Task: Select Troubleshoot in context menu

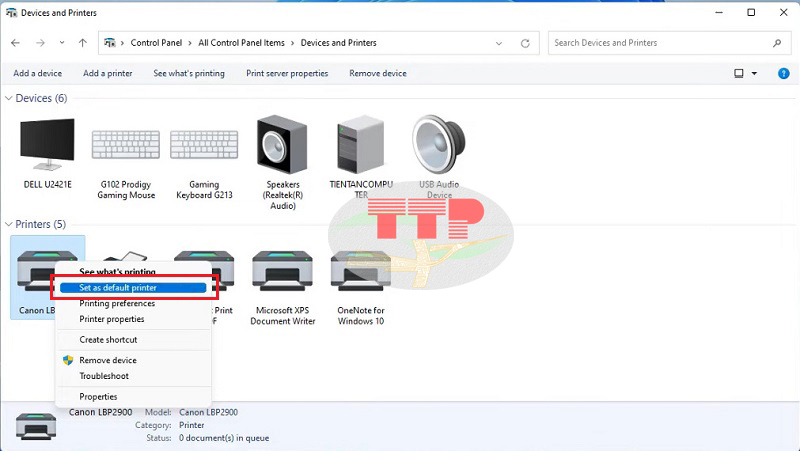Action: pyautogui.click(x=133, y=376)
